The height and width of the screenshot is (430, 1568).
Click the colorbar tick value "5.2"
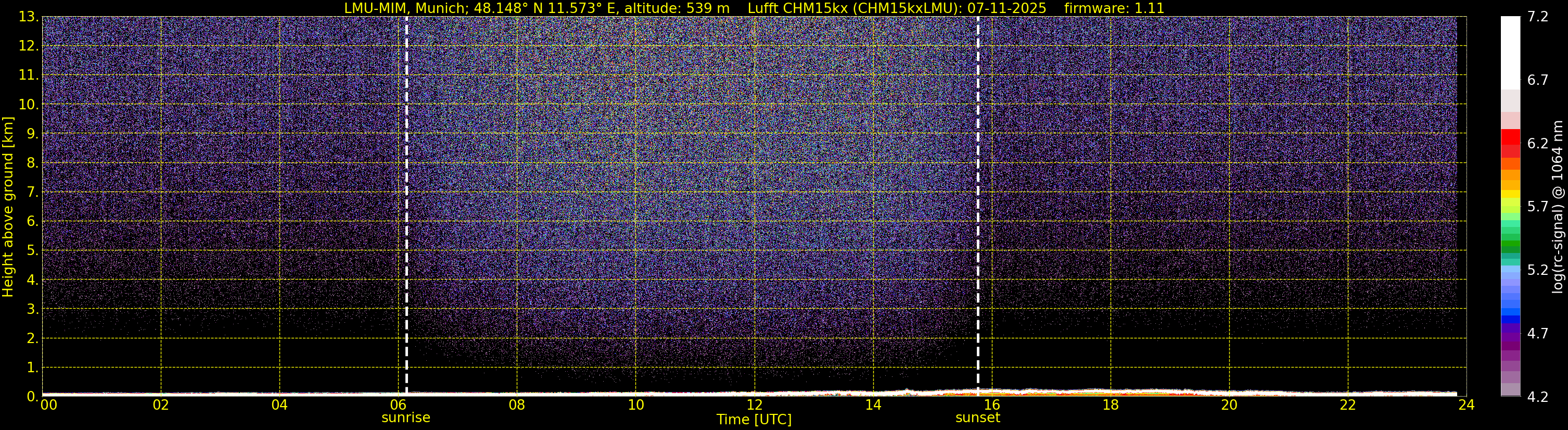(x=1538, y=270)
